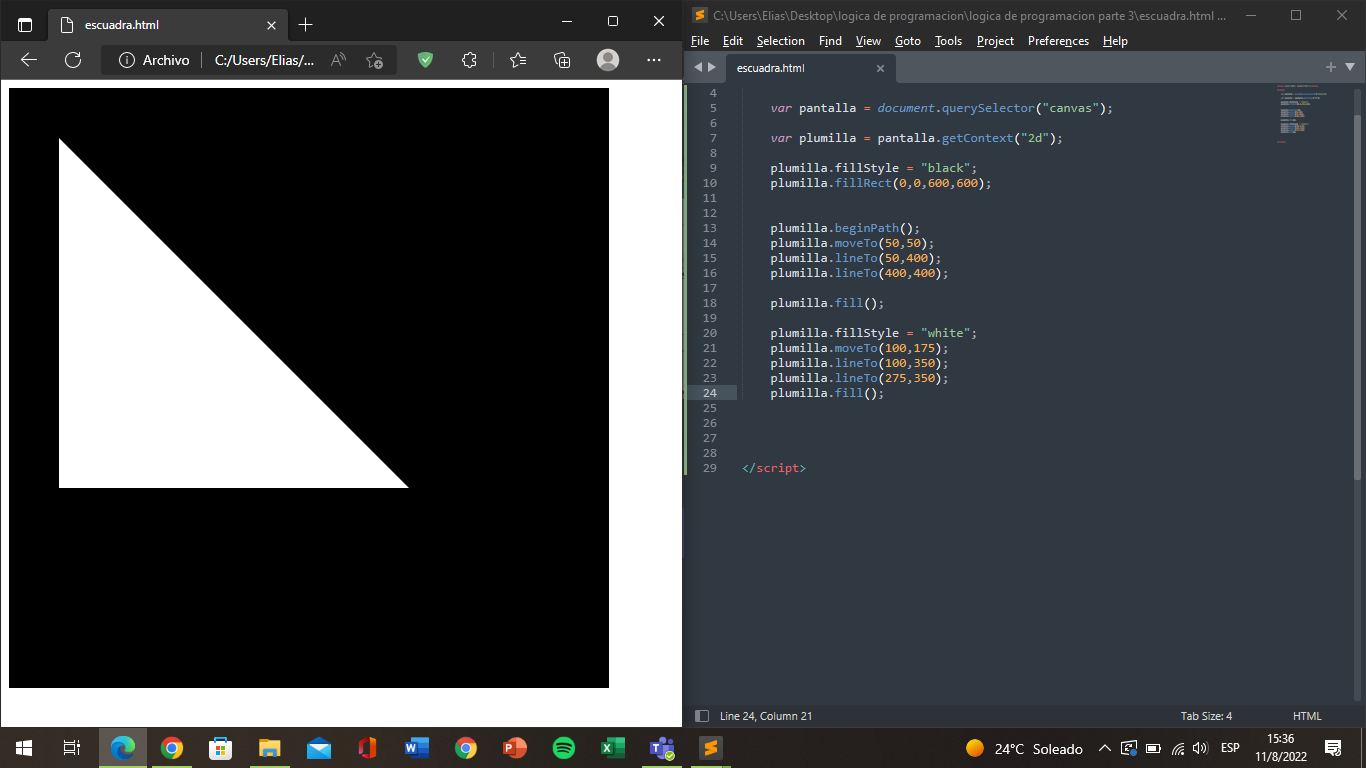Image resolution: width=1366 pixels, height=768 pixels.
Task: Open the Edge profile avatar
Action: (x=608, y=60)
